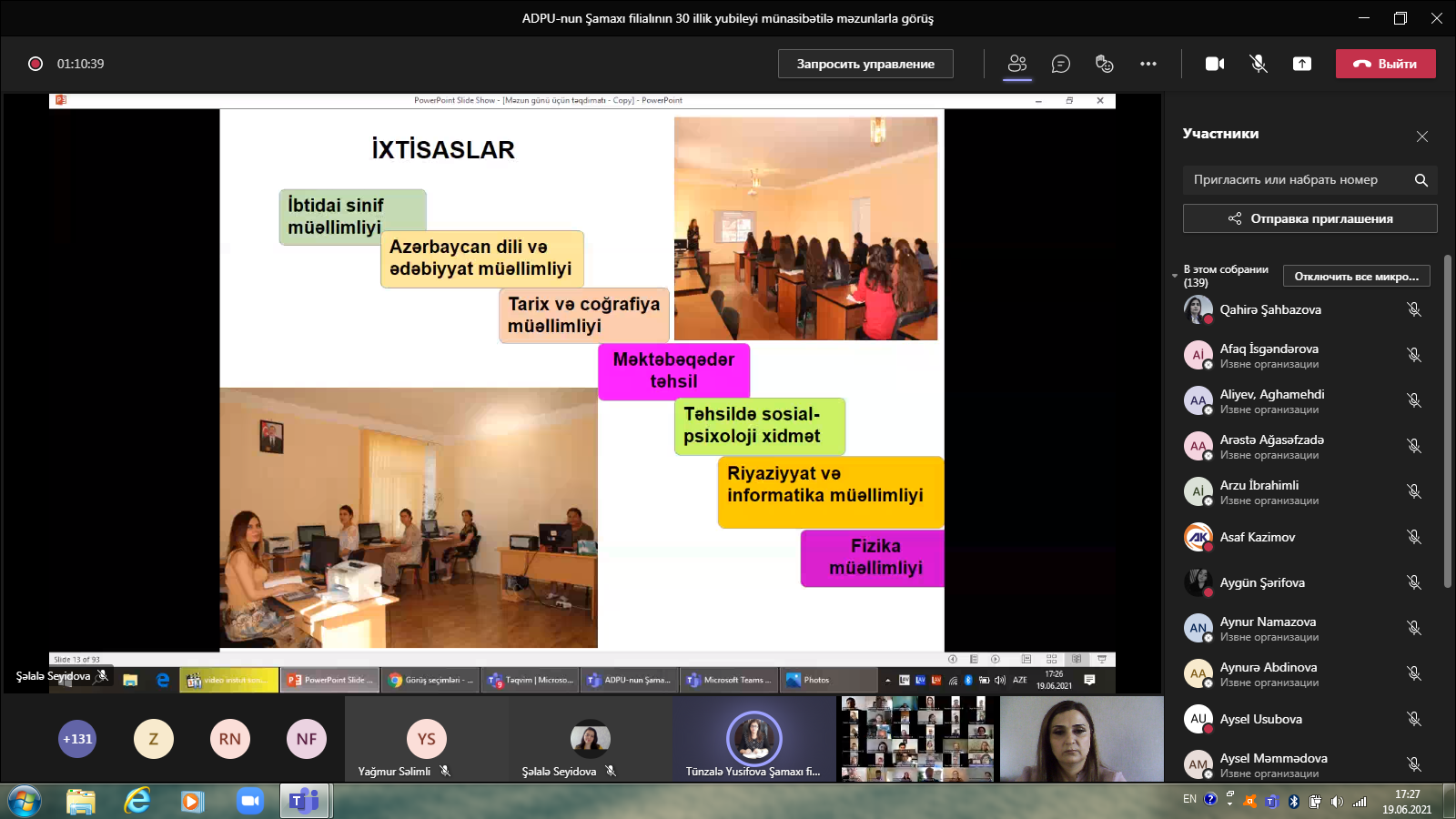Screen dimensions: 1456x819
Task: Collapse the 'В этом собрании' participants list
Action: click(x=1175, y=276)
